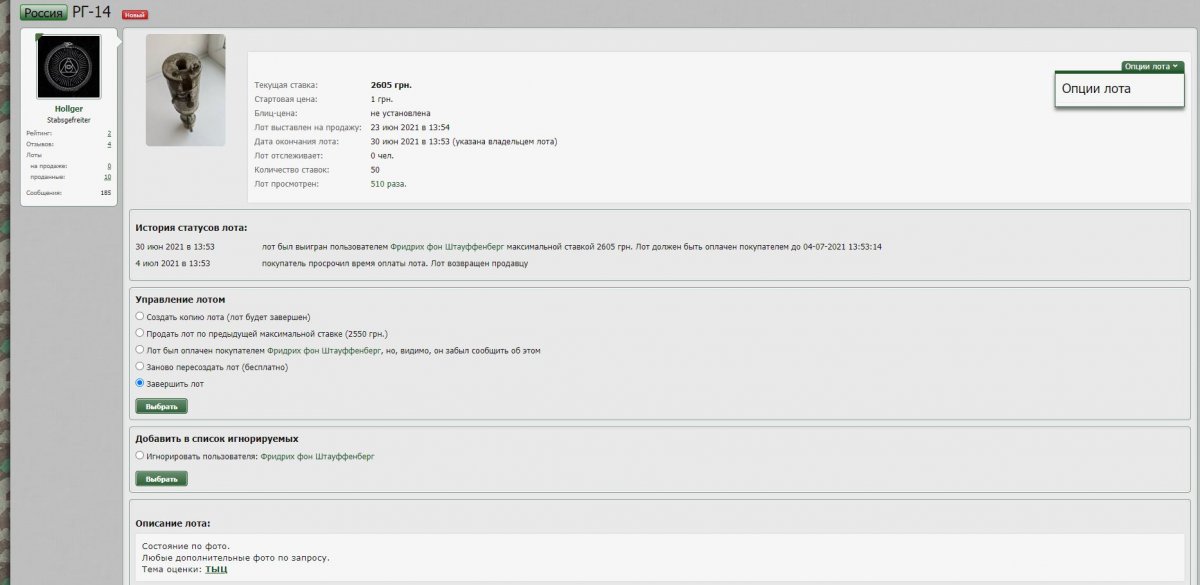This screenshot has height=585, width=1200.
Task: Select the 'Завершить лот' radio button
Action: (140, 383)
